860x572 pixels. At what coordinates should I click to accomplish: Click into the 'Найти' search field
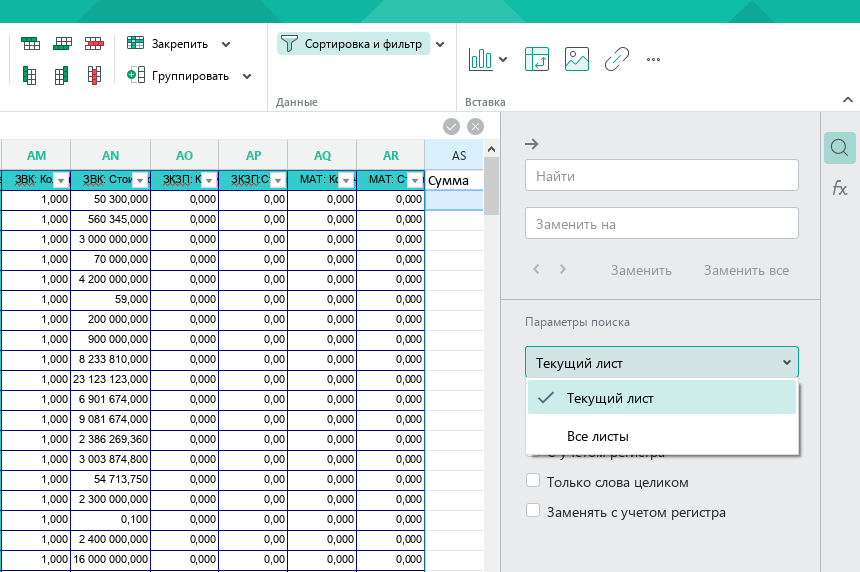661,175
